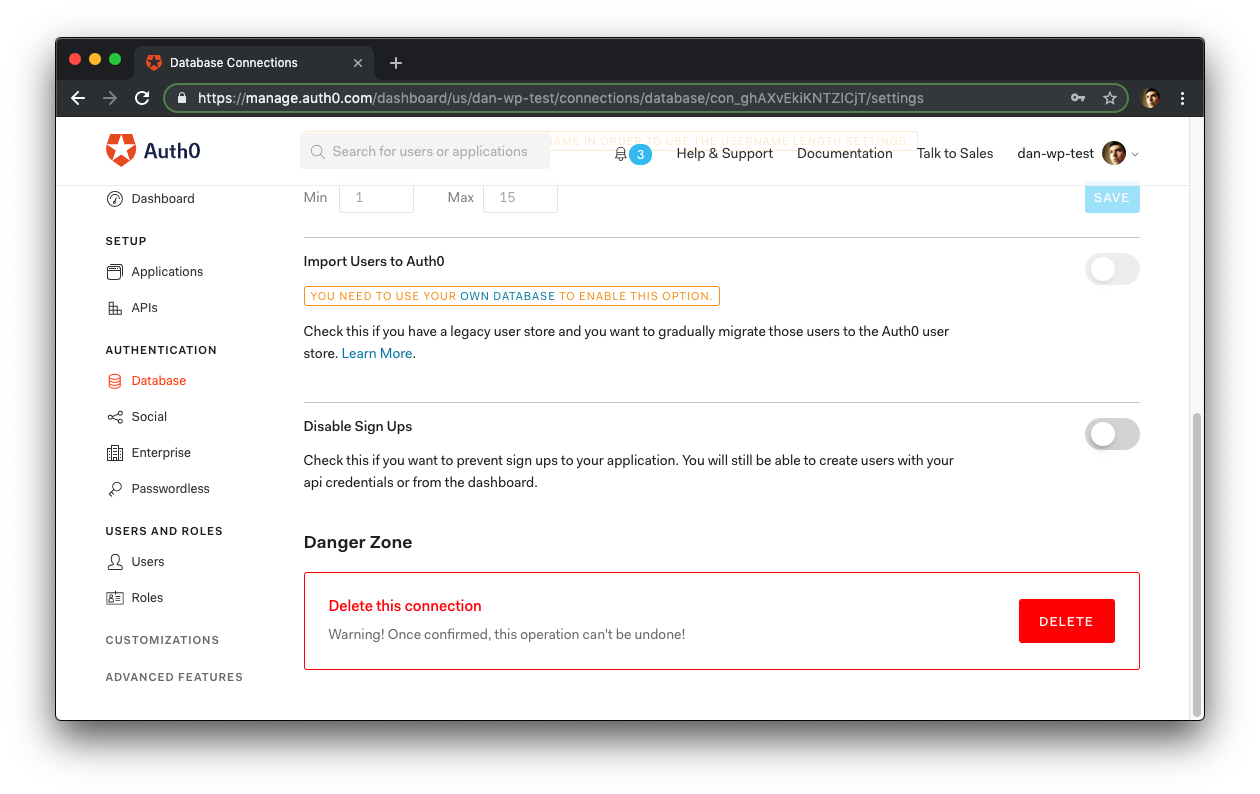This screenshot has height=794, width=1260.
Task: Click the Database stack icon
Action: coord(114,381)
